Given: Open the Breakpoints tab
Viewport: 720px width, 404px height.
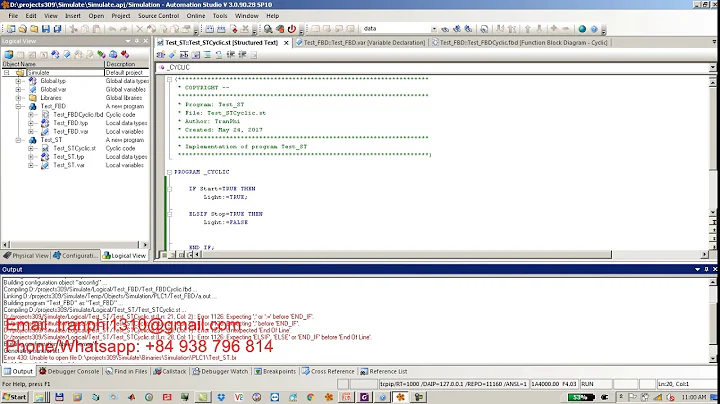Looking at the screenshot, I should pos(276,371).
